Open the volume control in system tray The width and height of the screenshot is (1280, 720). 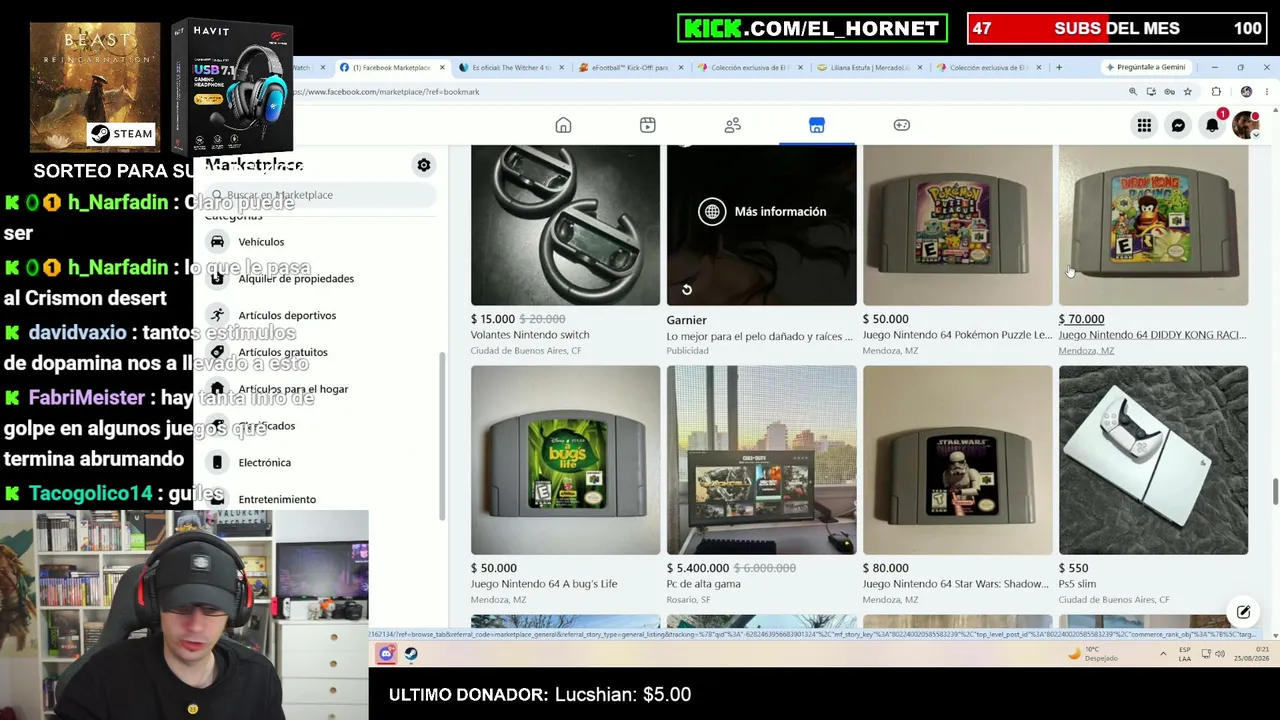[1222, 654]
